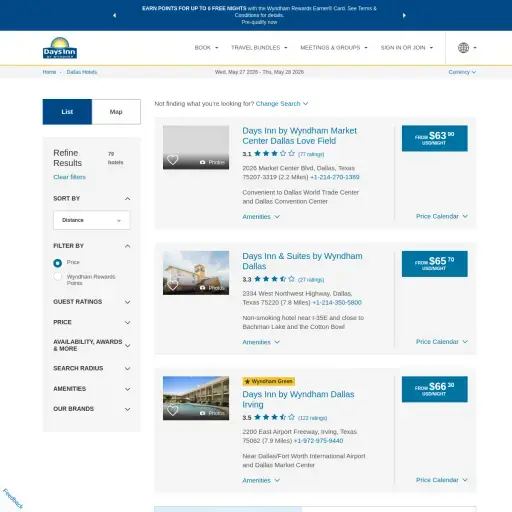This screenshot has width=512, height=512.
Task: Expand the Guest Ratings filter
Action: point(92,302)
